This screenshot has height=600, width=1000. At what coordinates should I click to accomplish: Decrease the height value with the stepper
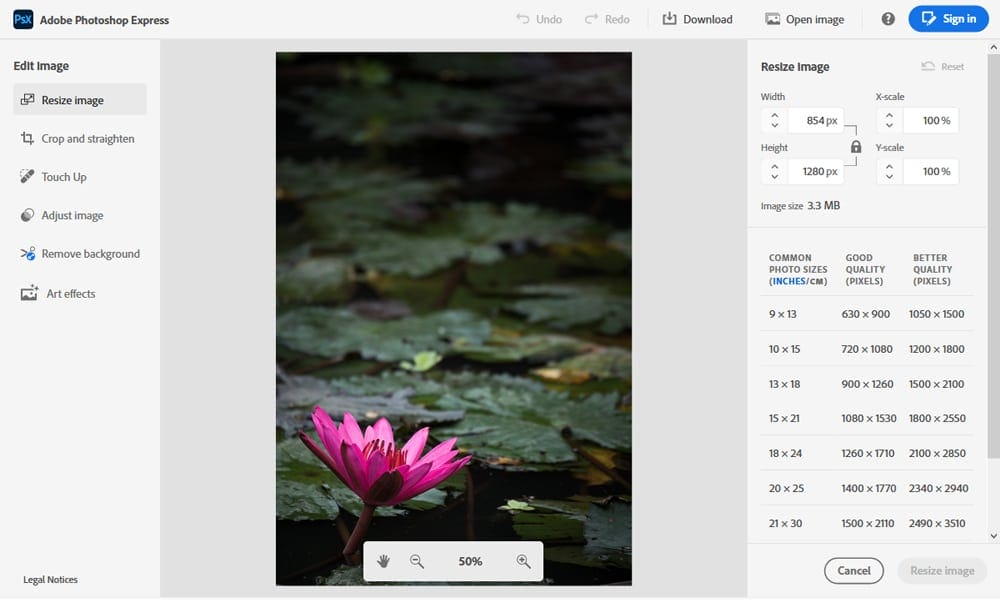(773, 176)
